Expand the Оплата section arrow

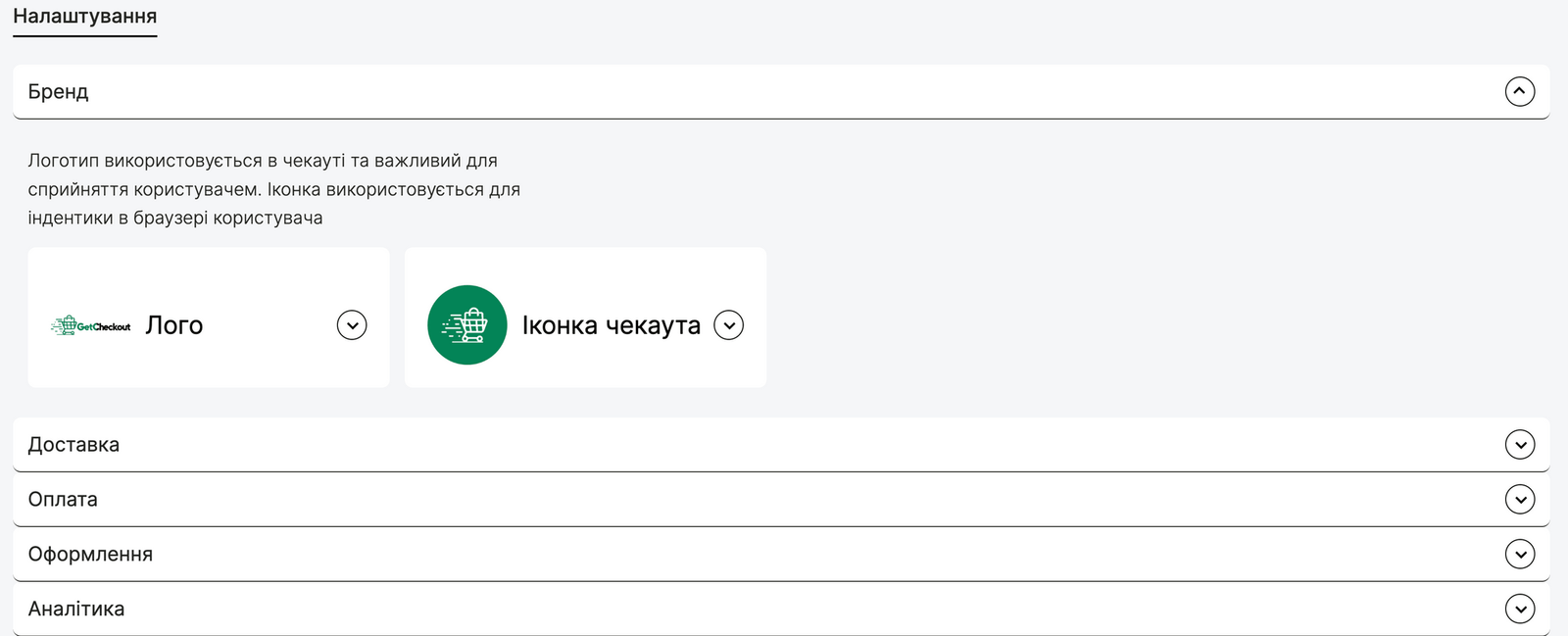(1519, 499)
